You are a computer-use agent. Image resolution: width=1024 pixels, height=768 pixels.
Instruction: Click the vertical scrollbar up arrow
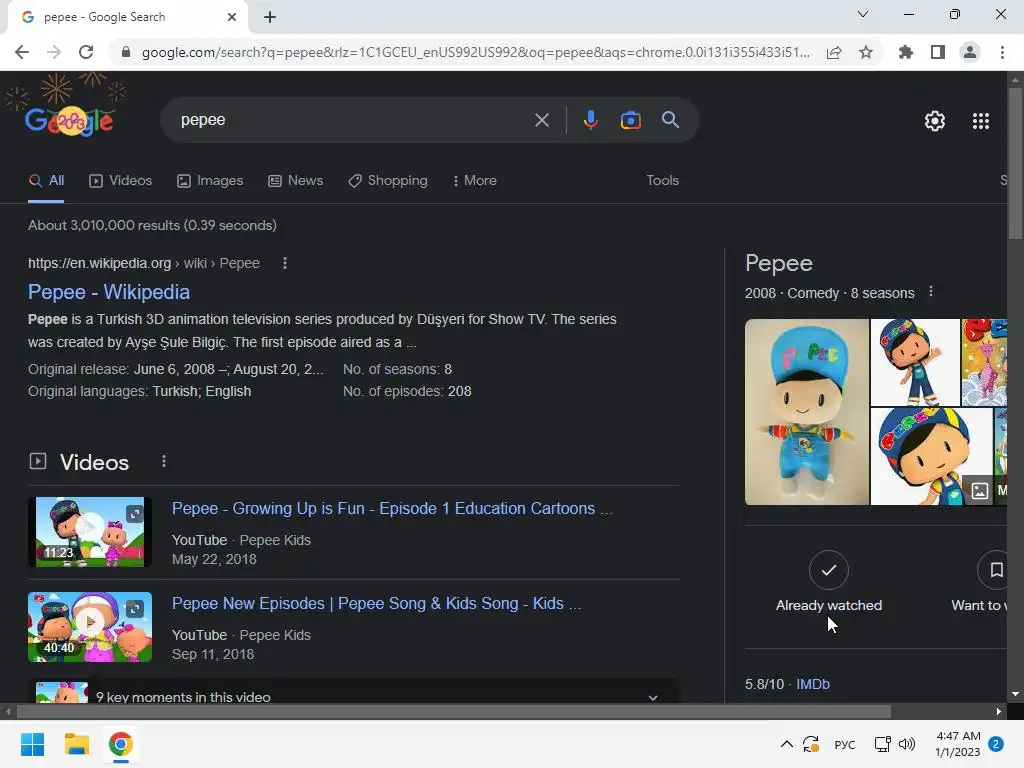(x=1015, y=80)
